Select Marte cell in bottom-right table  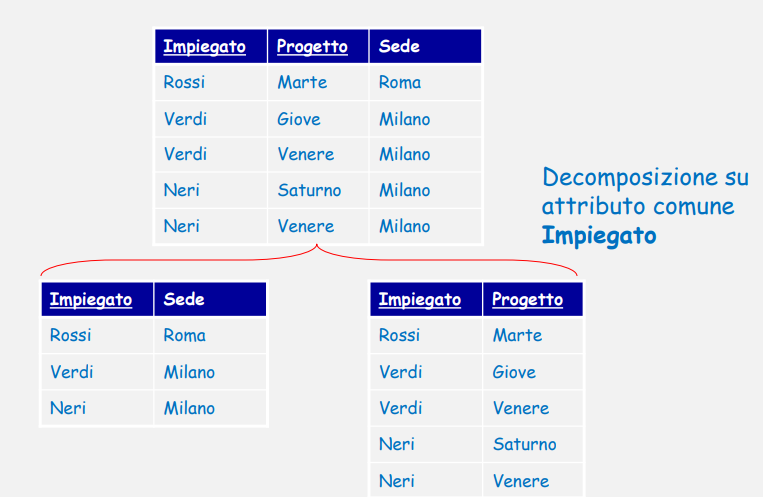(x=532, y=335)
